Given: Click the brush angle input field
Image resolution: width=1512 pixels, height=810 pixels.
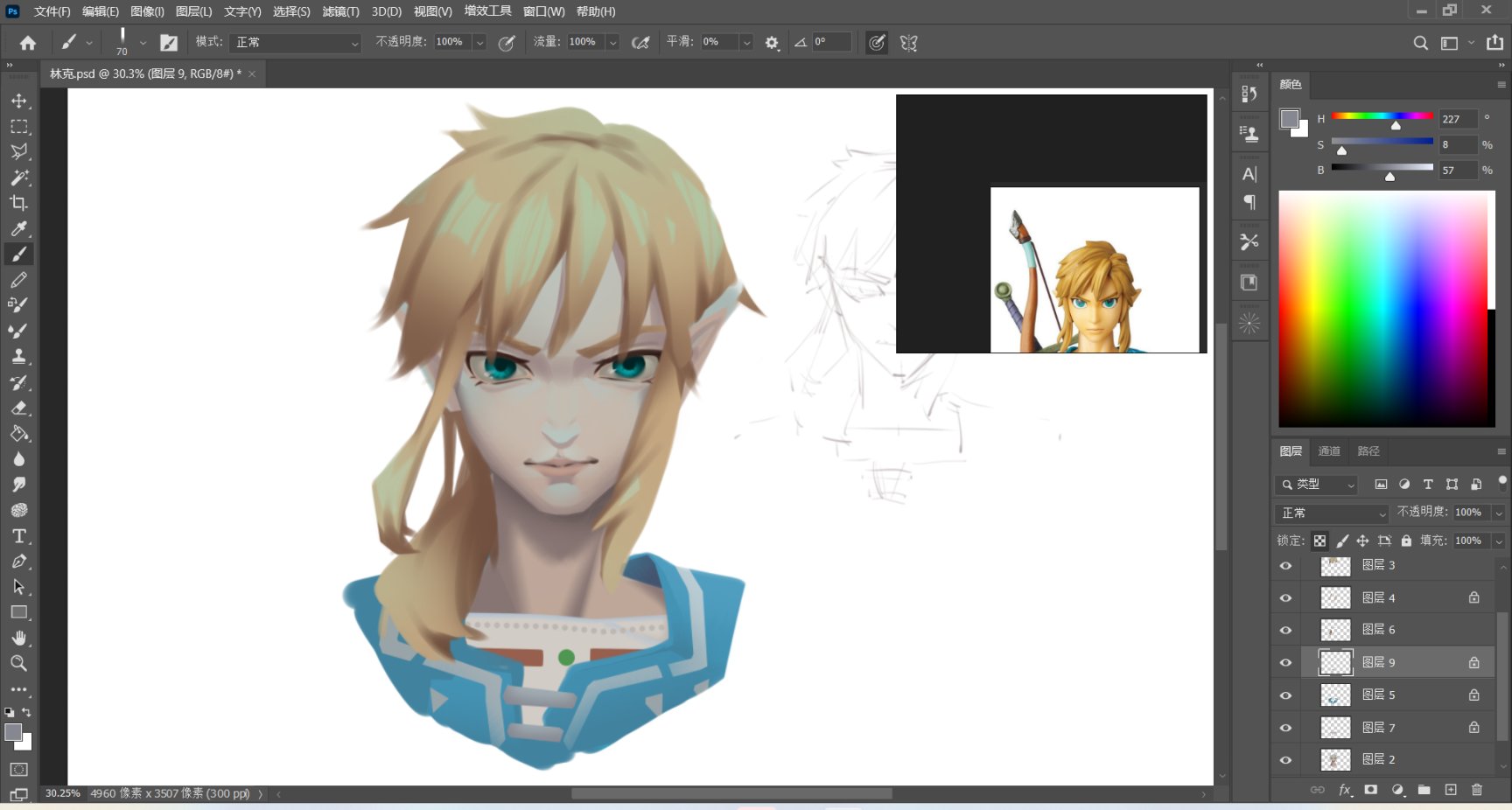Looking at the screenshot, I should coord(831,42).
